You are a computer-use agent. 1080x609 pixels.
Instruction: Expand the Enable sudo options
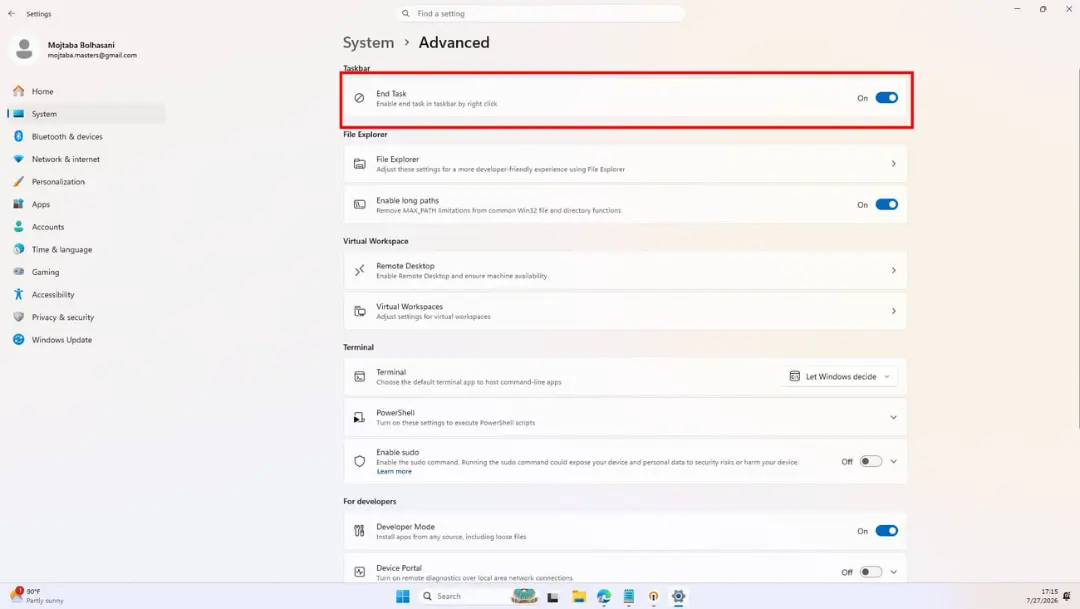pos(893,462)
